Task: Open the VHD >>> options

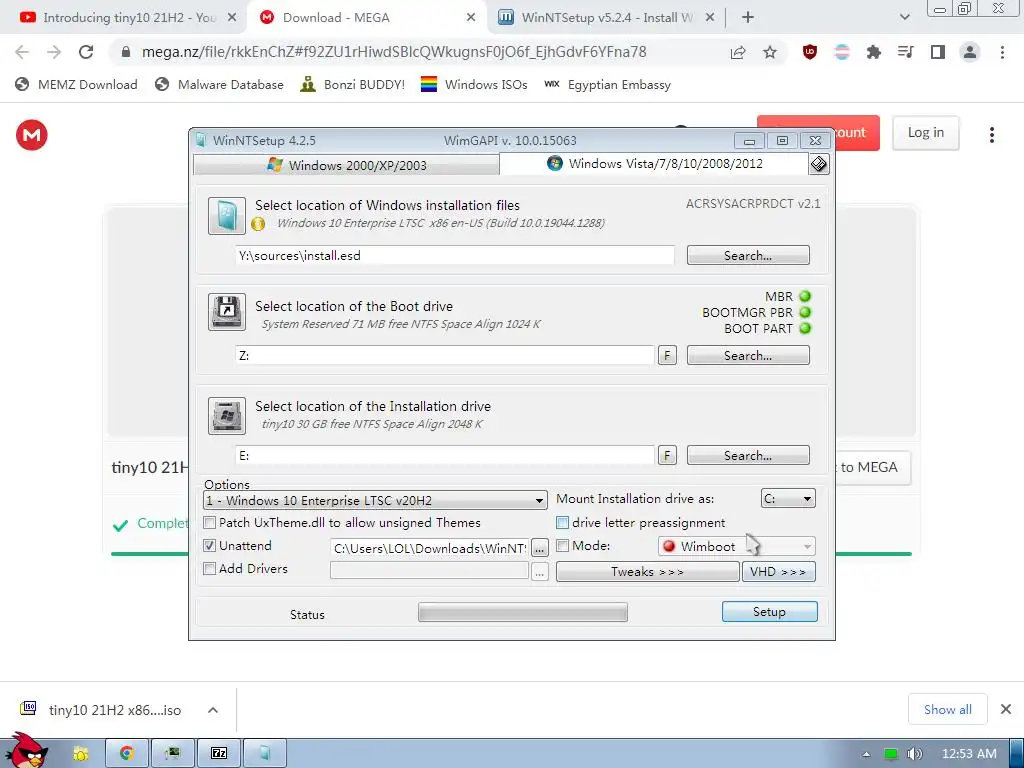Action: pos(778,571)
